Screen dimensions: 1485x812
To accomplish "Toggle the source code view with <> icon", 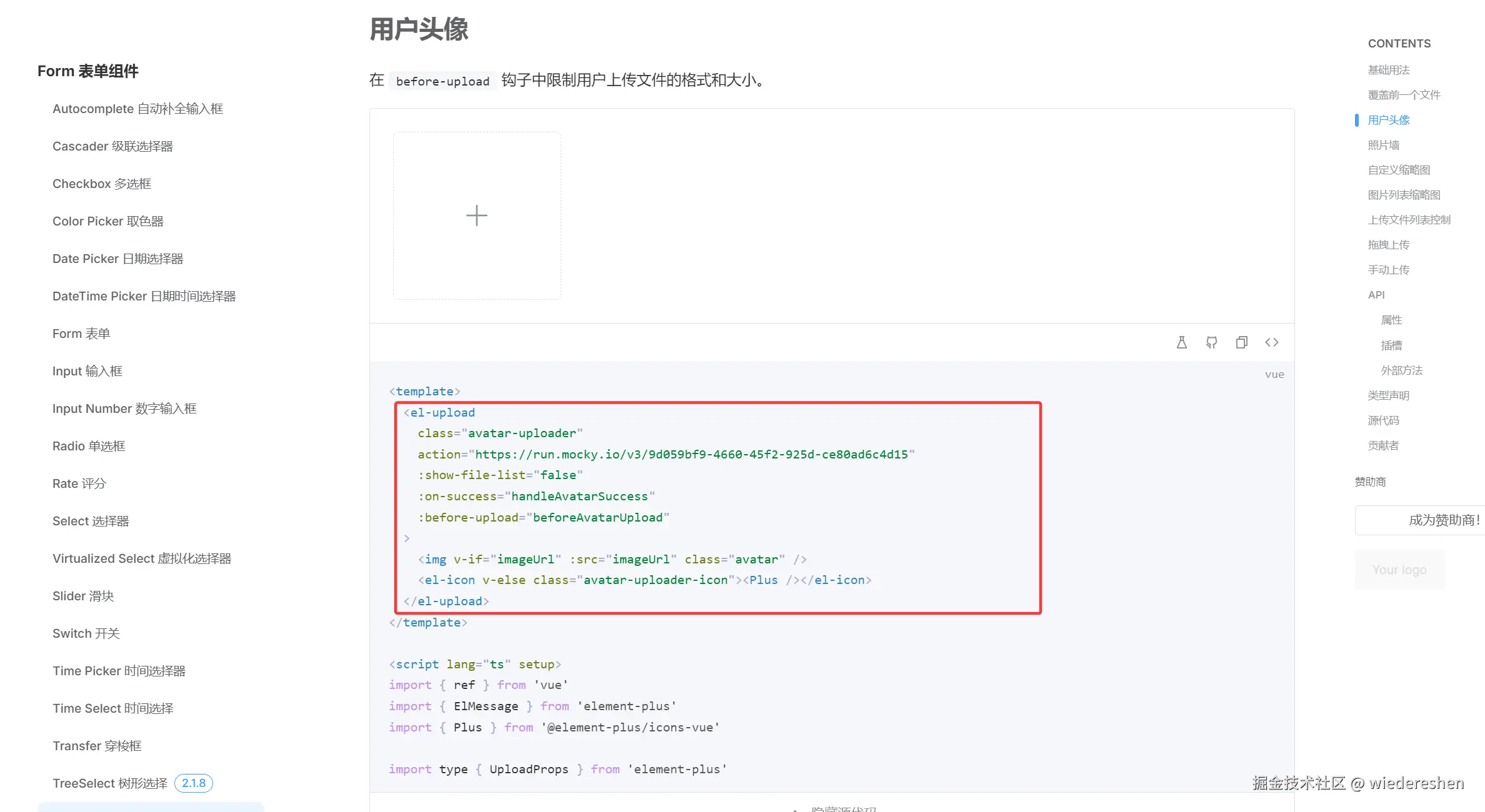I will 1272,342.
